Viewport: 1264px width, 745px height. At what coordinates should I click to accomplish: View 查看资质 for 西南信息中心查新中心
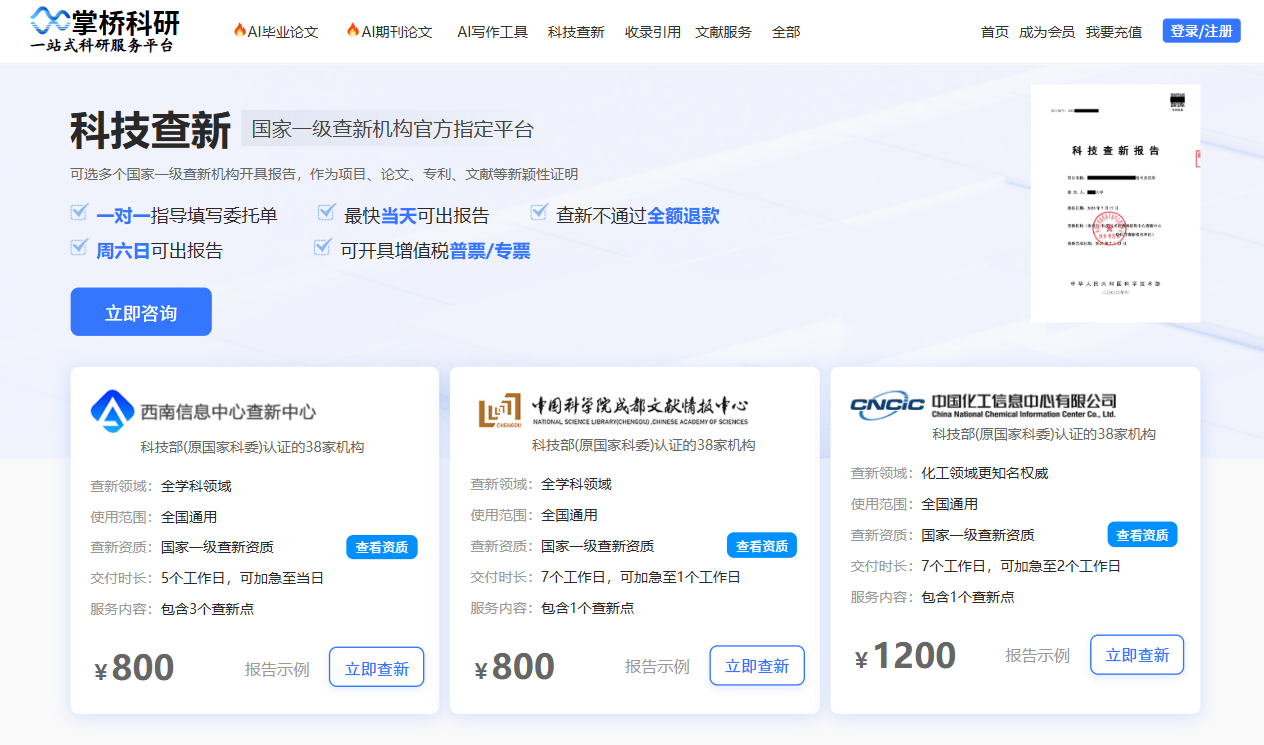(x=382, y=547)
